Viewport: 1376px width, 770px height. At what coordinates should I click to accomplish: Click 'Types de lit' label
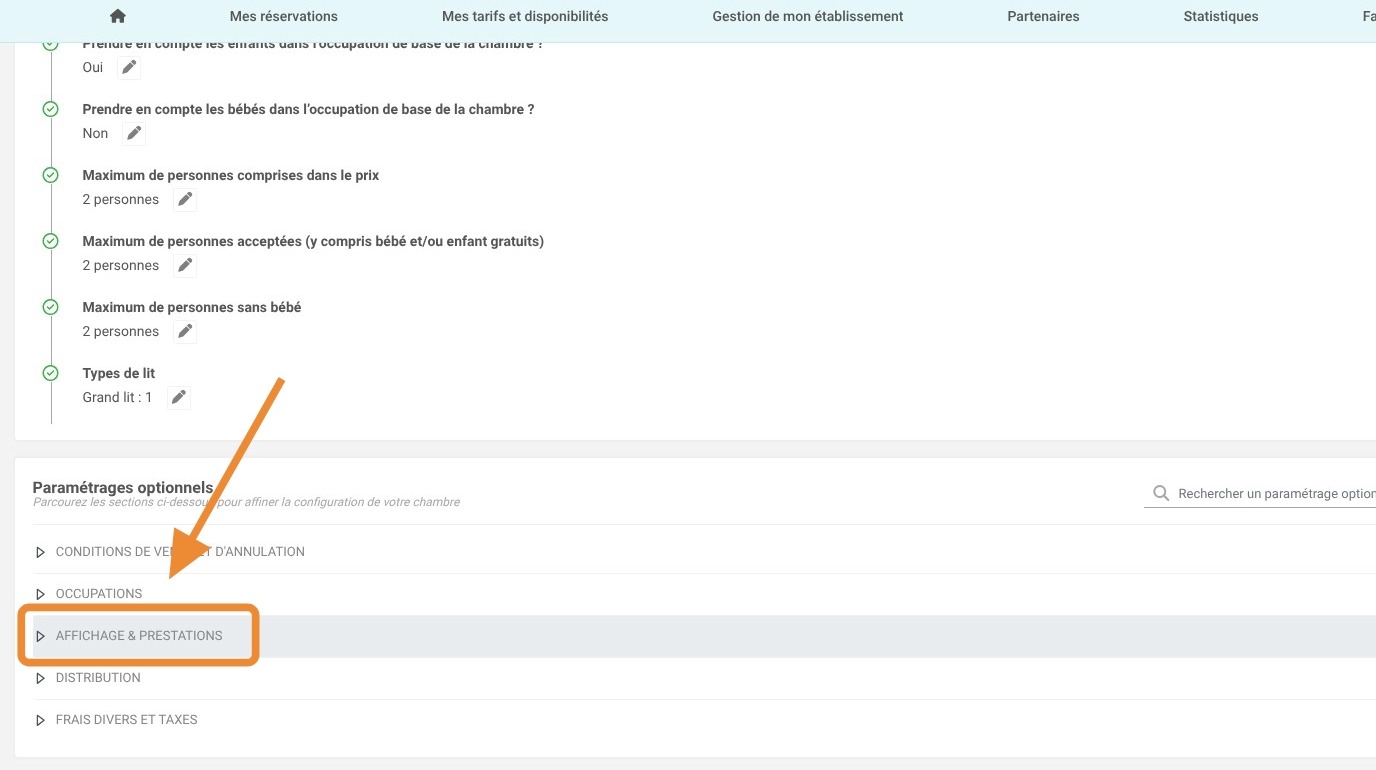[x=119, y=373]
